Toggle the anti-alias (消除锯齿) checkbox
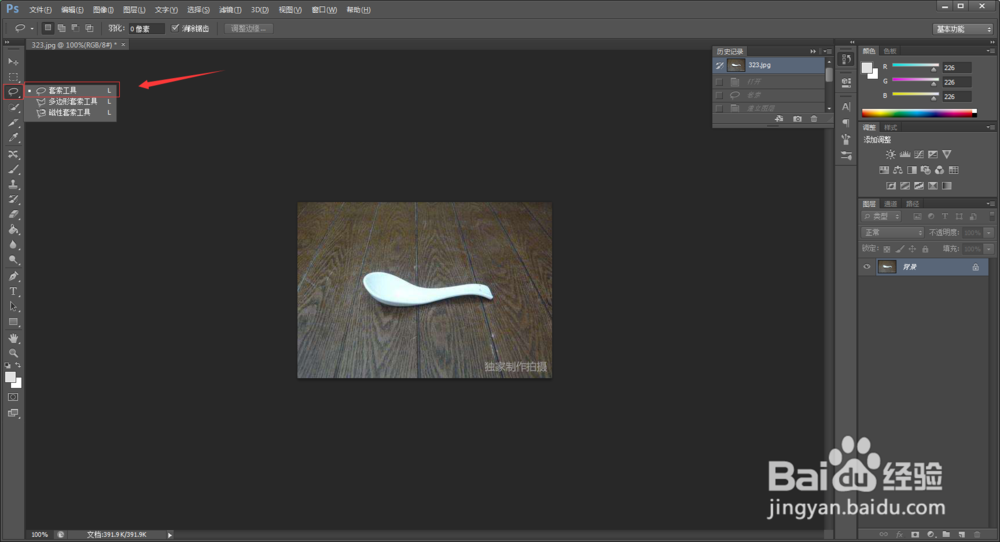Image resolution: width=1000 pixels, height=542 pixels. (x=175, y=28)
